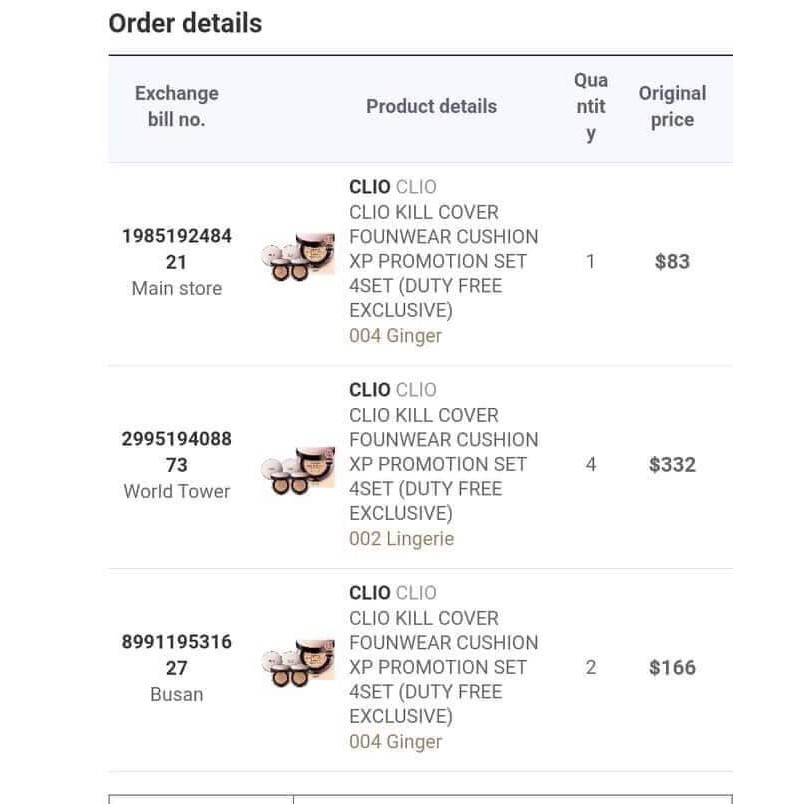
Task: Open exchange bill number 899119531627
Action: pos(177,655)
